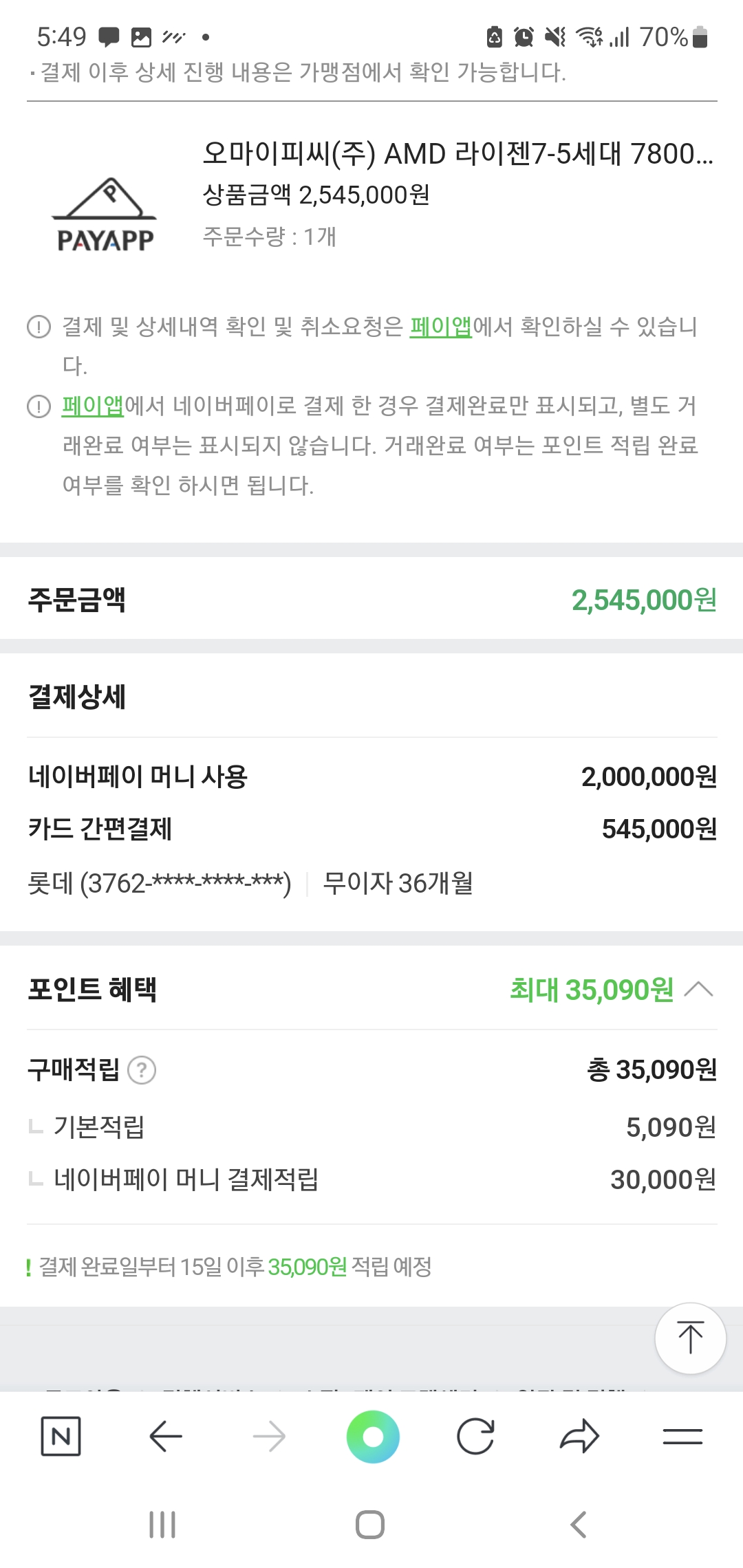Go back using browser back arrow

165,1436
